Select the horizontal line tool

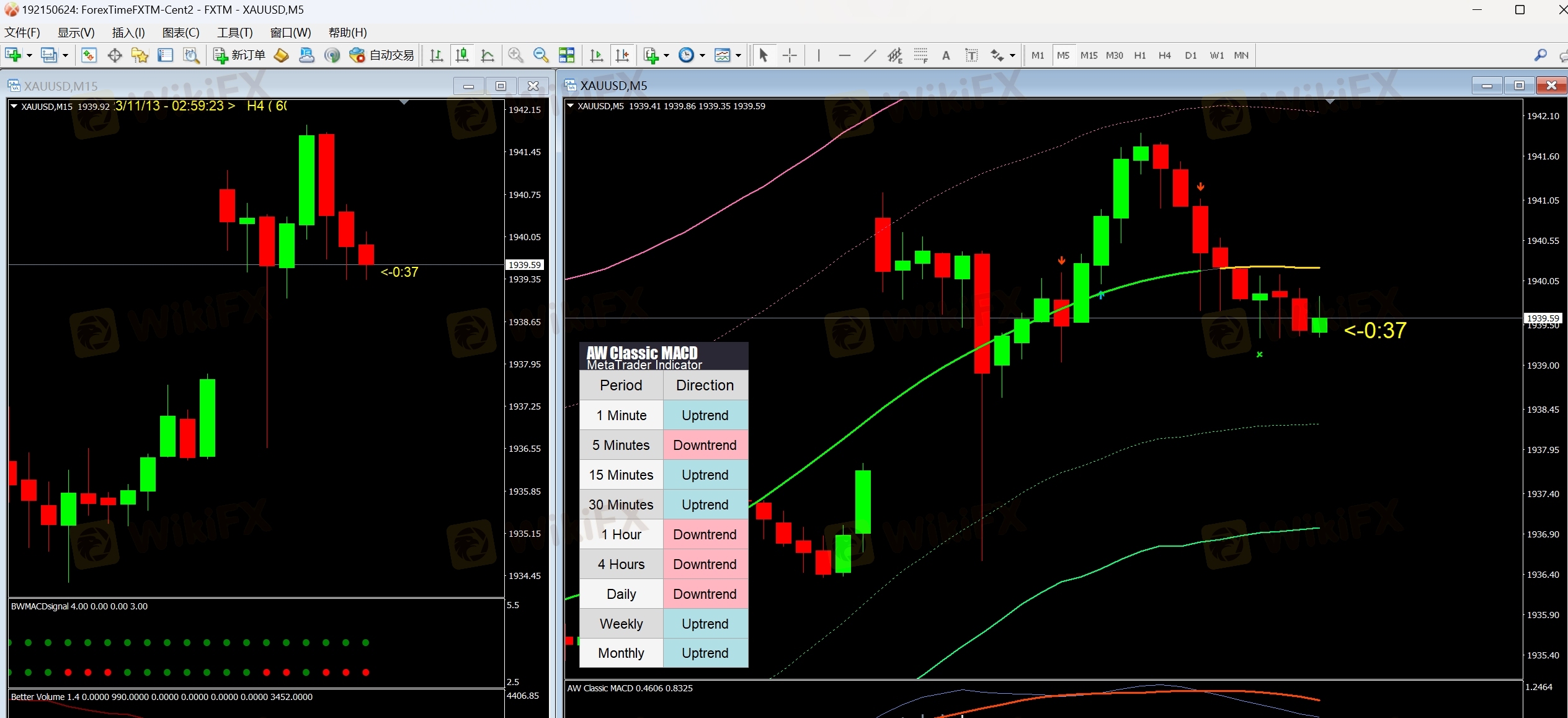pos(844,55)
